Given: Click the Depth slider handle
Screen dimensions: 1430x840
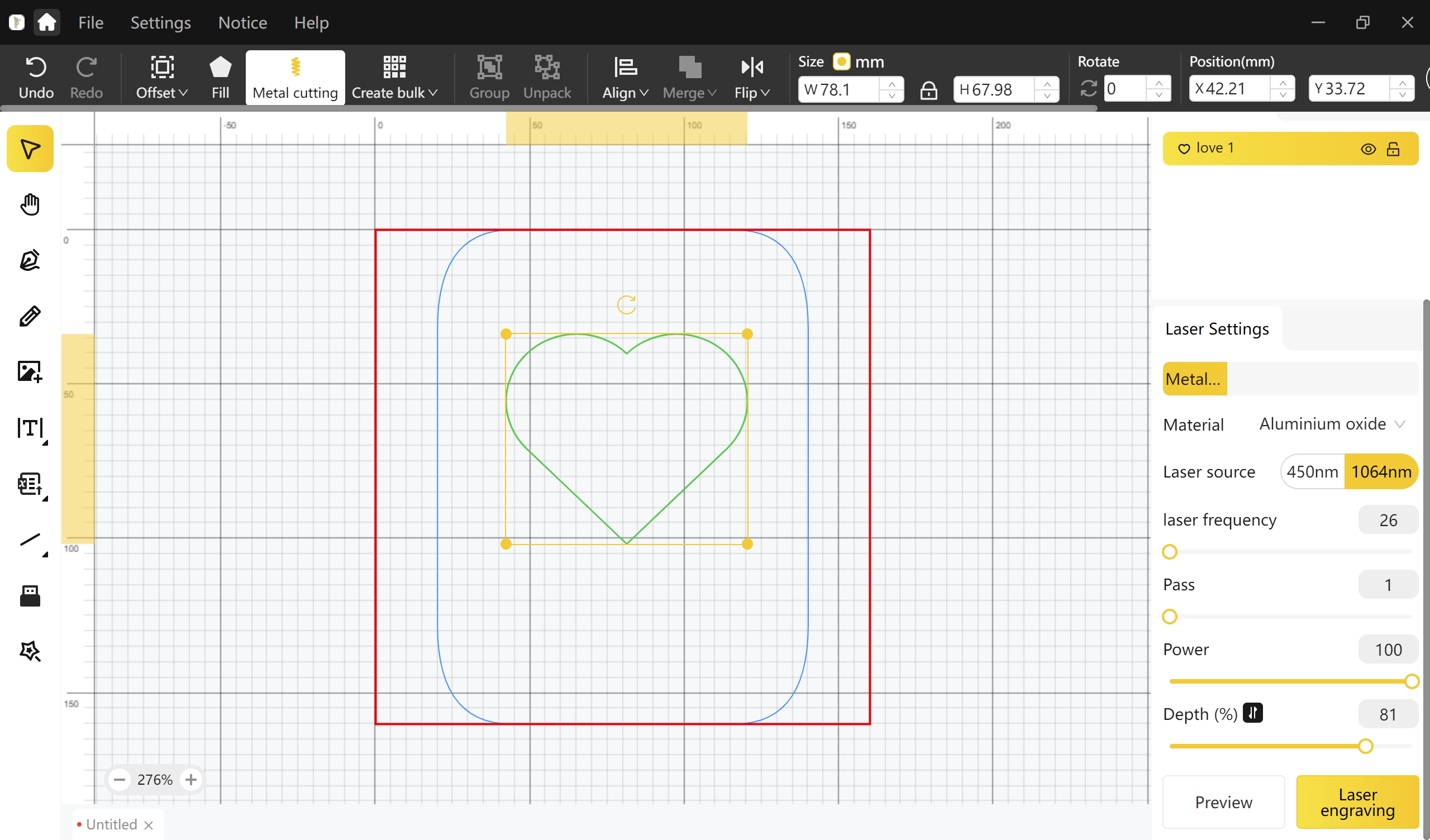Looking at the screenshot, I should [1366, 746].
